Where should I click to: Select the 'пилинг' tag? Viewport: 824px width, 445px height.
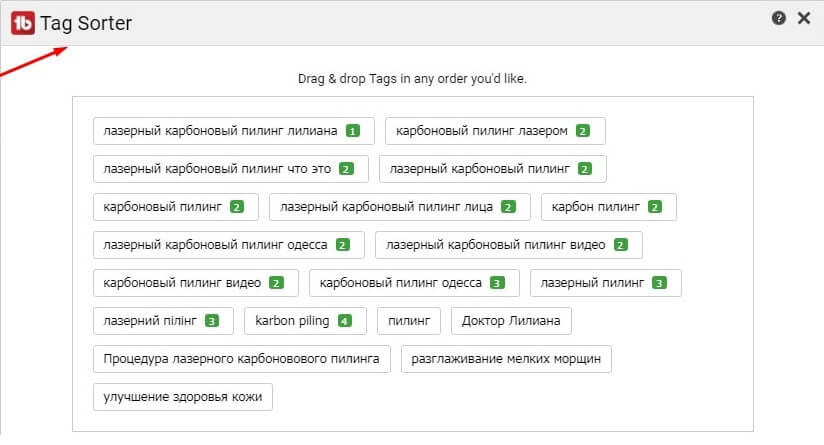[x=408, y=321]
